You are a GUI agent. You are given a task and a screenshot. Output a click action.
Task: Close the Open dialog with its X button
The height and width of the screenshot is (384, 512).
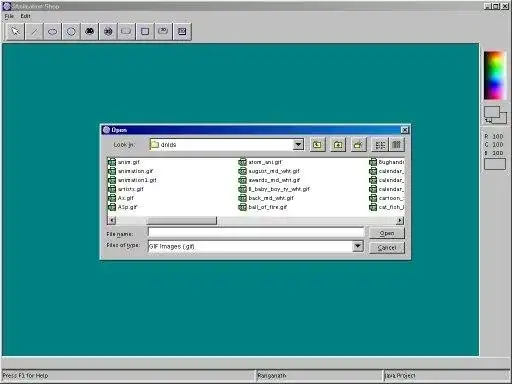click(x=404, y=130)
